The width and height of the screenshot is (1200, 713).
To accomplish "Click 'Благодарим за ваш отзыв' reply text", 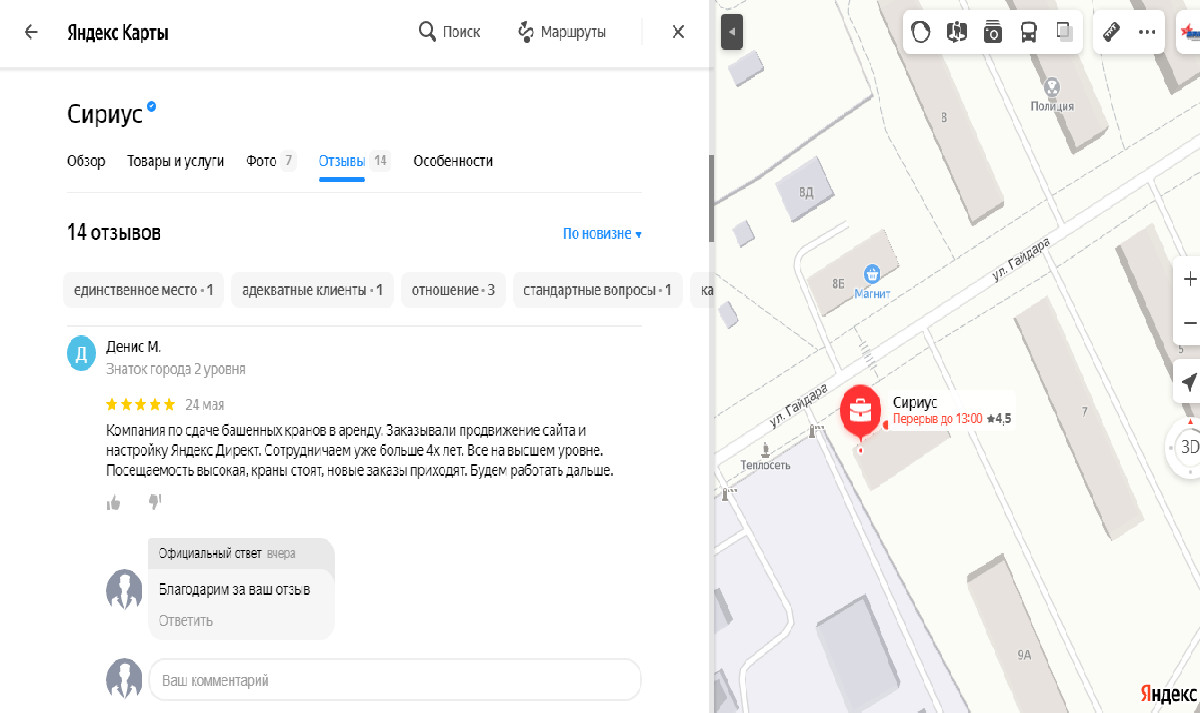I will click(x=235, y=590).
